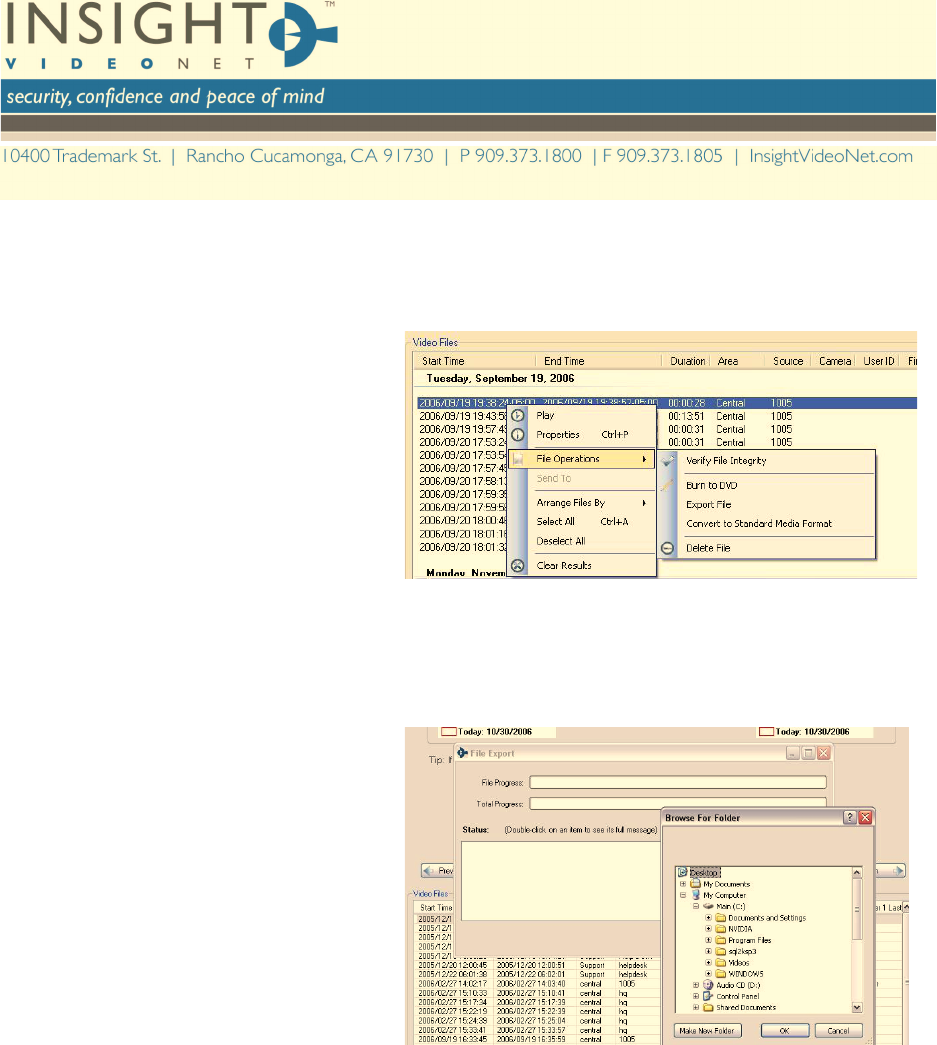The width and height of the screenshot is (937, 1045).
Task: Click the Control Panel icon
Action: click(x=708, y=996)
